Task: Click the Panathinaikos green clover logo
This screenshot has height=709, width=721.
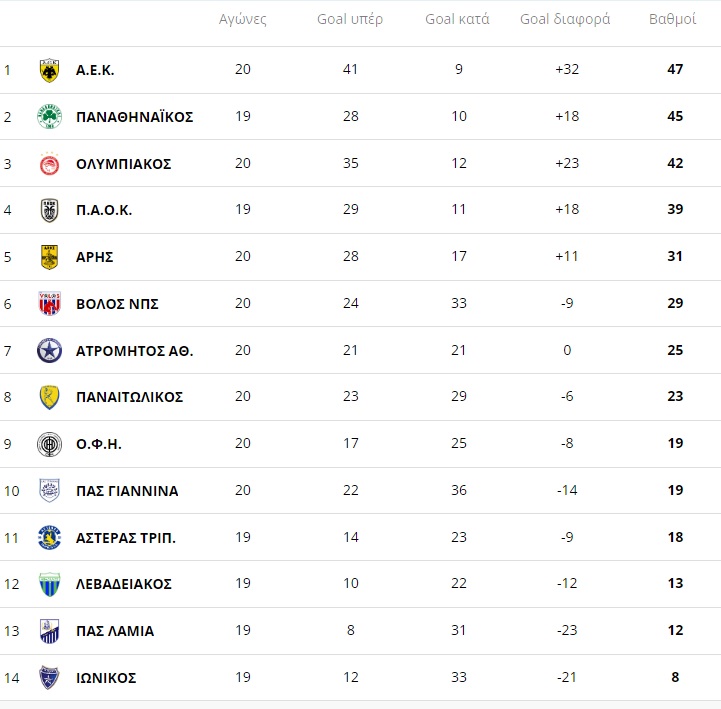Action: point(49,117)
